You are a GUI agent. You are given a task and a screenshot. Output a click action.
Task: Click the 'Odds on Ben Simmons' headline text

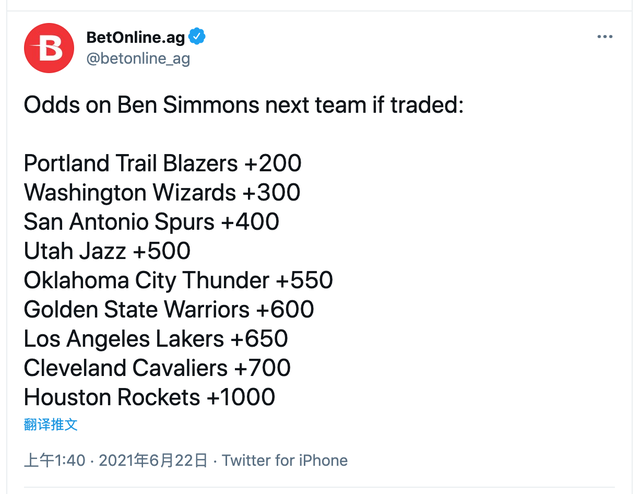(x=244, y=105)
